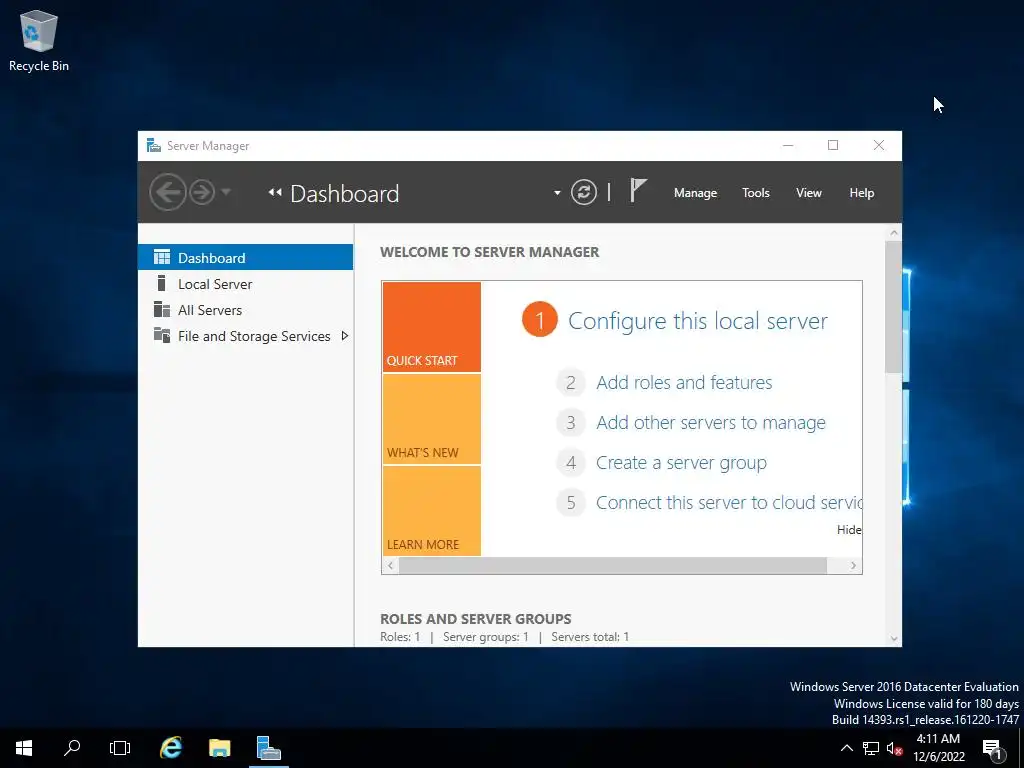This screenshot has width=1024, height=768.
Task: Open the Recycle Bin desktop icon
Action: (39, 40)
